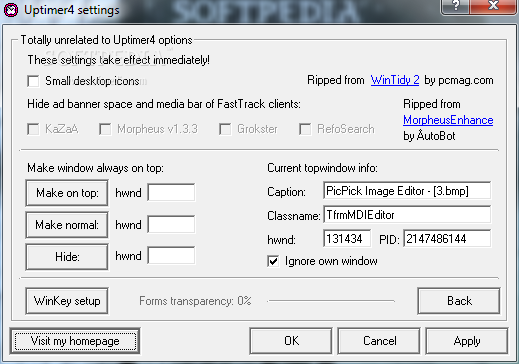Click 'Hide ad banner space' description text
Image resolution: width=519 pixels, height=364 pixels.
click(x=164, y=104)
